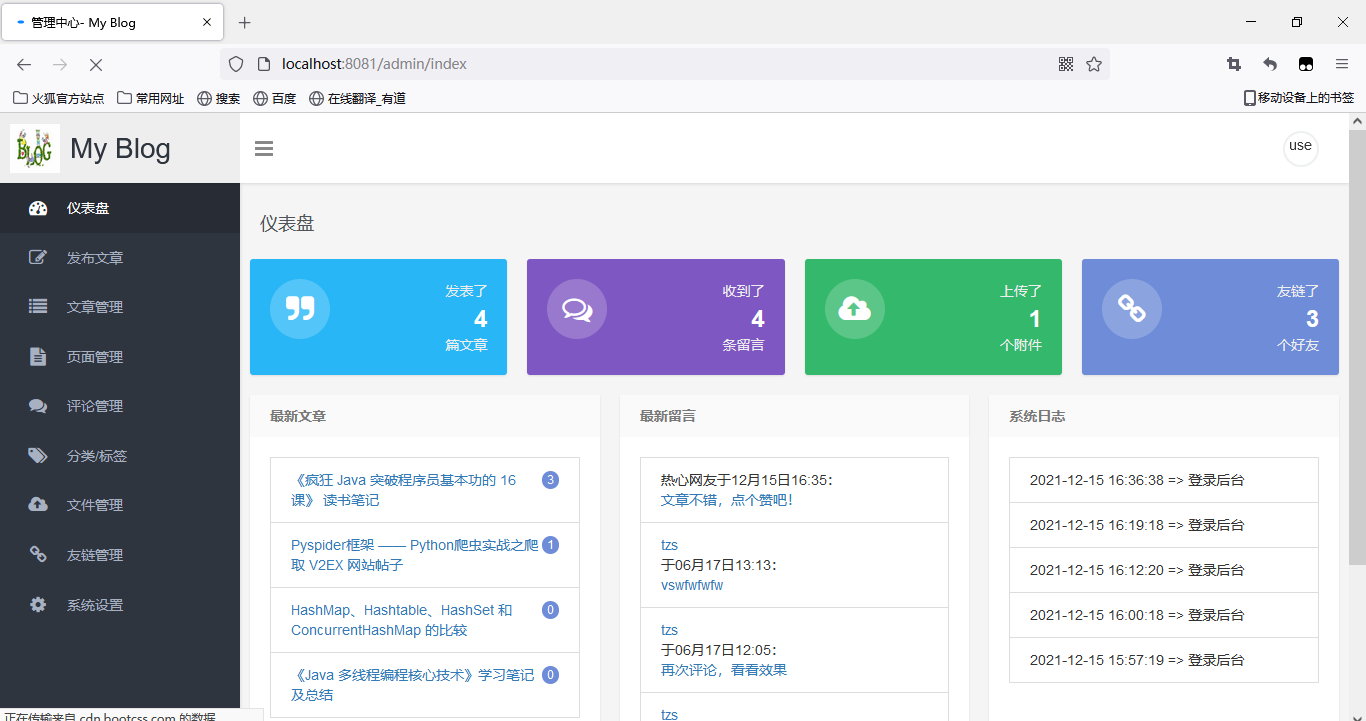The height and width of the screenshot is (721, 1366).
Task: Go to 评论管理 in sidebar
Action: tap(120, 406)
